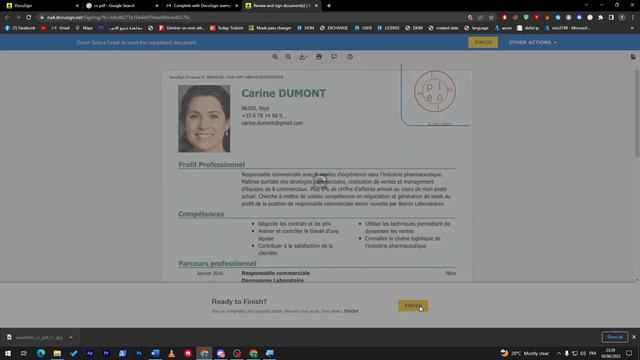Viewport: 640px width, 360px height.
Task: Open the azure bookmark
Action: [503, 28]
